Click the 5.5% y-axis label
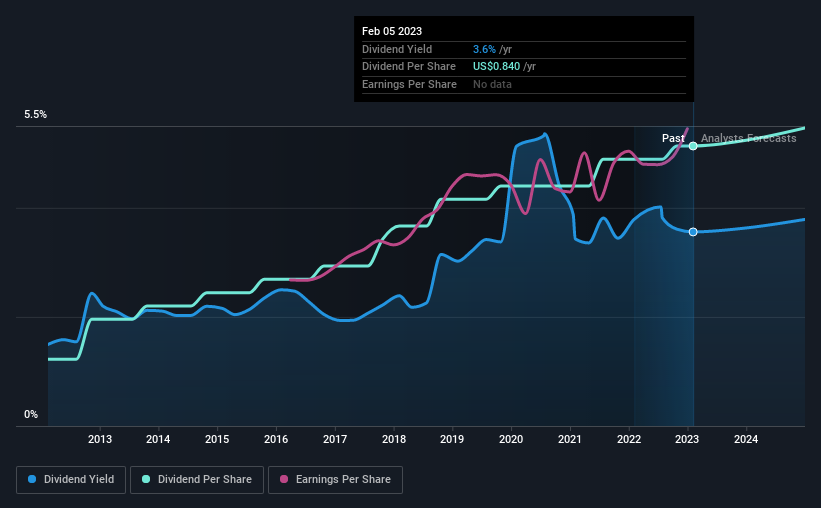The height and width of the screenshot is (508, 821). point(35,115)
